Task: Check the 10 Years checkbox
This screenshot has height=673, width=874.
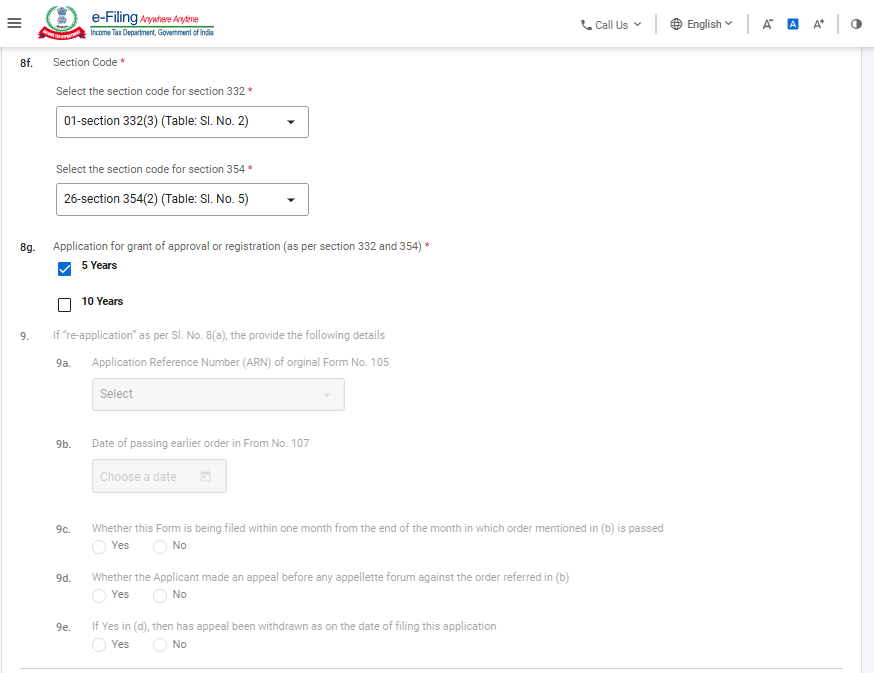Action: [x=65, y=304]
